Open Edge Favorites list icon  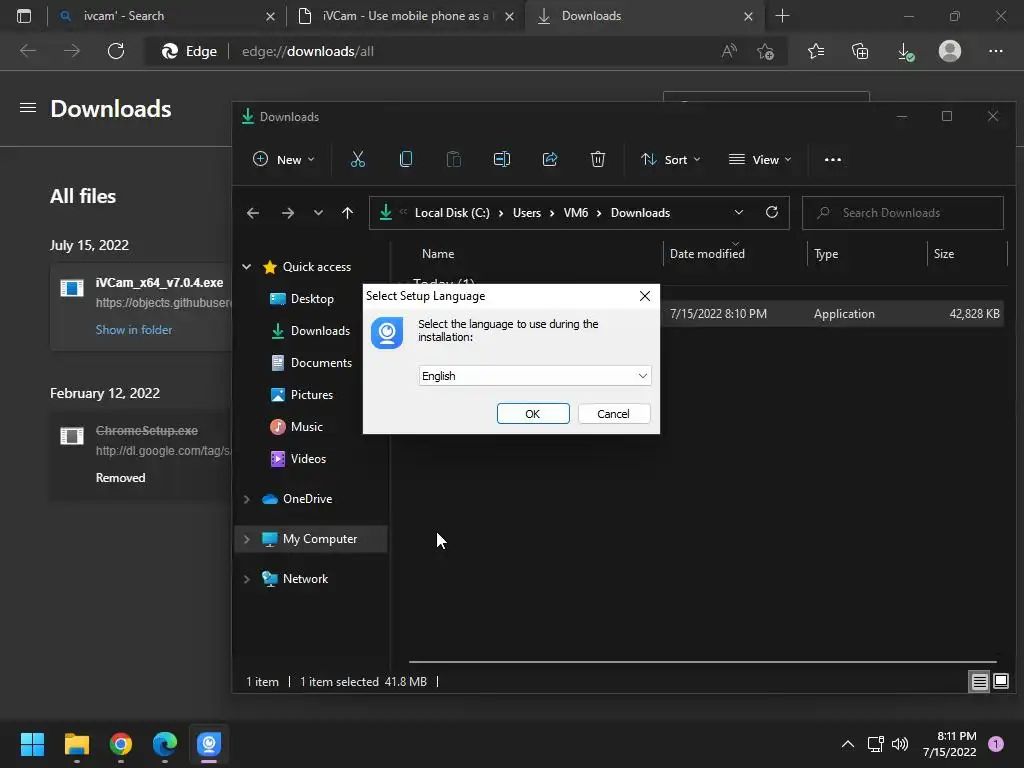coord(816,51)
